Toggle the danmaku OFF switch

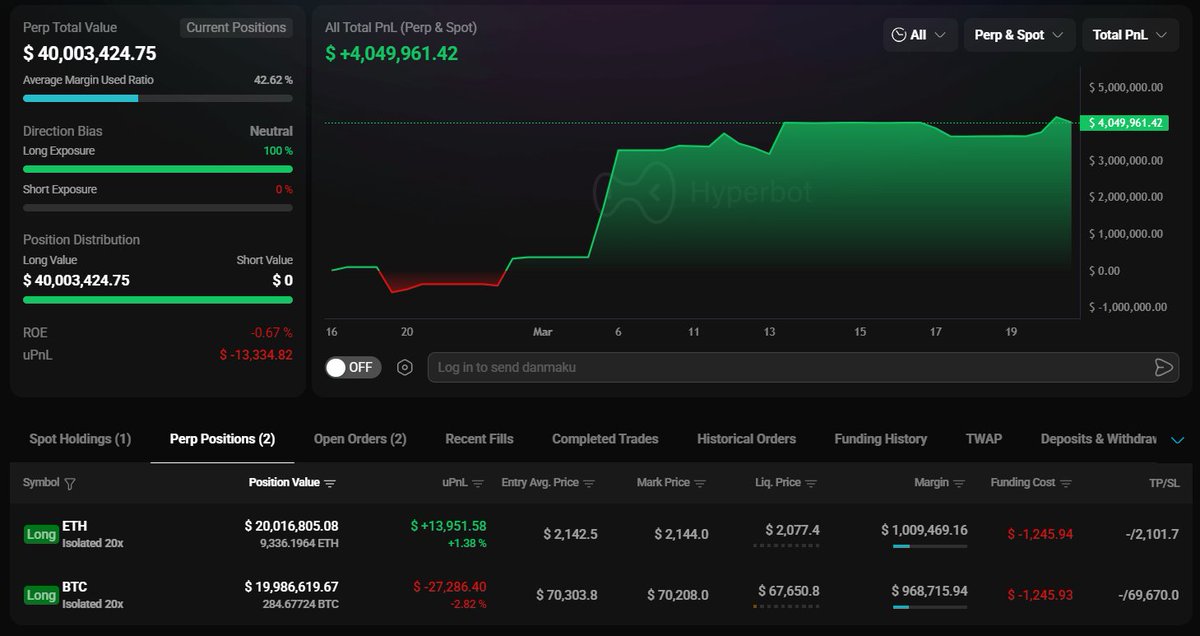(352, 367)
